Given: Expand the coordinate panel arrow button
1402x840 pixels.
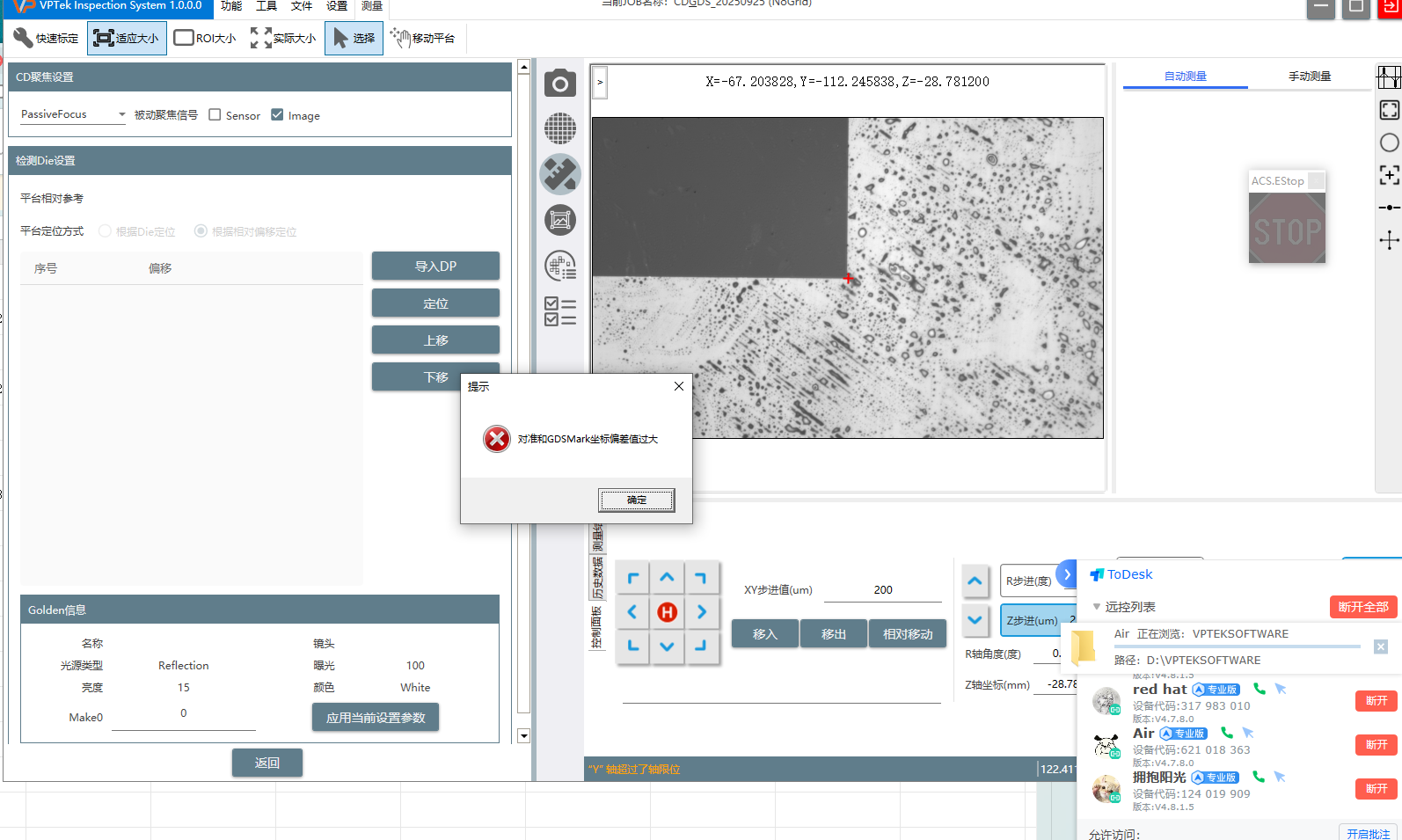Looking at the screenshot, I should pyautogui.click(x=600, y=82).
